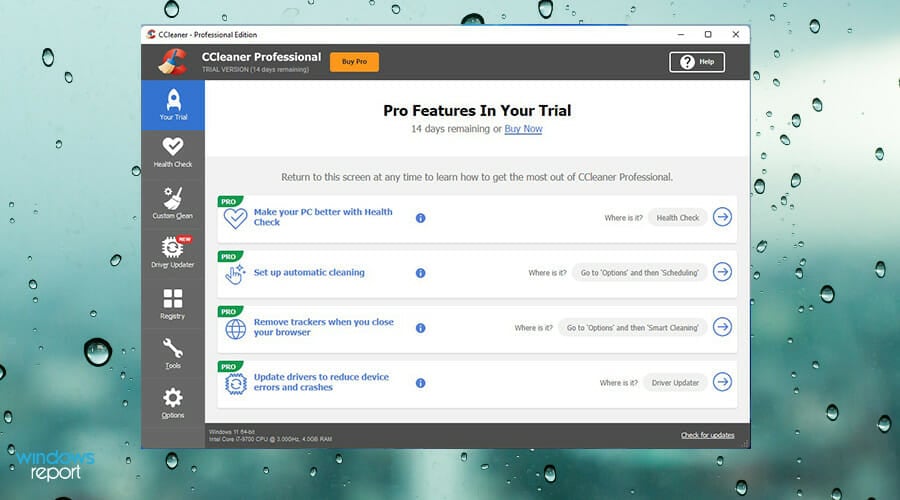Click the CCleaner logo in header
Image resolution: width=900 pixels, height=500 pixels.
tap(173, 62)
